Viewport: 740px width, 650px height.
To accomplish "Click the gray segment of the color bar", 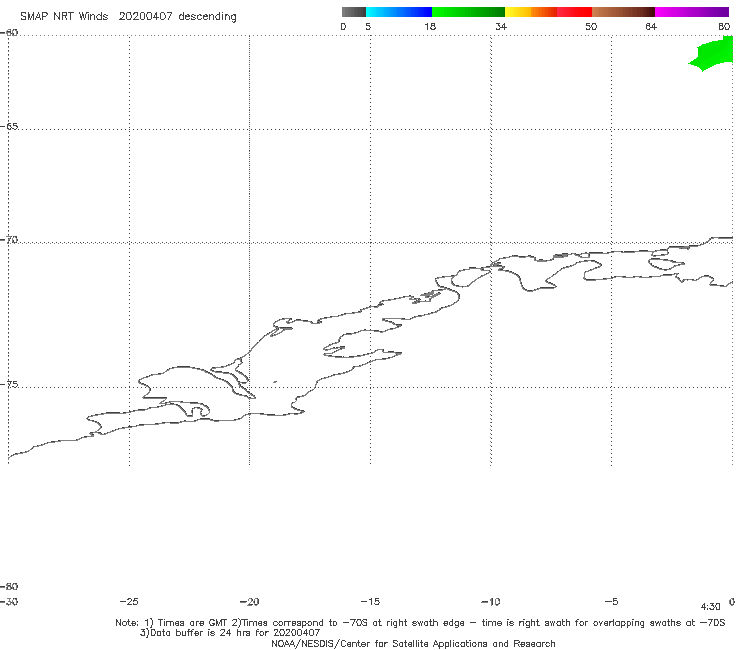I will 354,12.
